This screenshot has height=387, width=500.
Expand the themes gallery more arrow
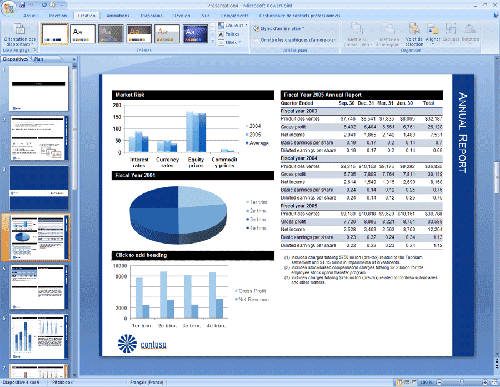213,41
